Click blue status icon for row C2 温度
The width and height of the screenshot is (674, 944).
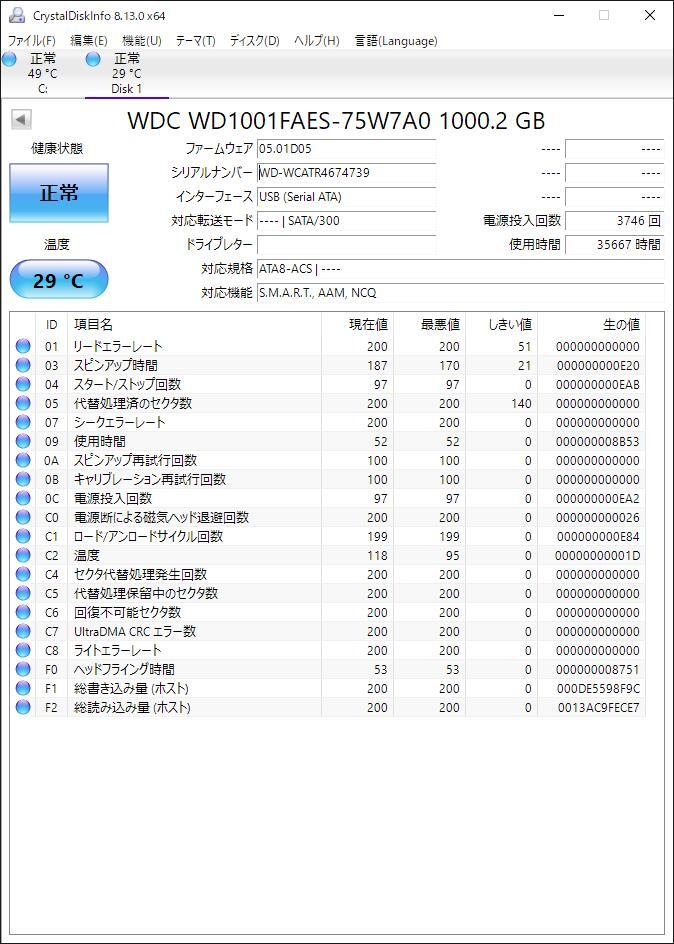tap(23, 555)
